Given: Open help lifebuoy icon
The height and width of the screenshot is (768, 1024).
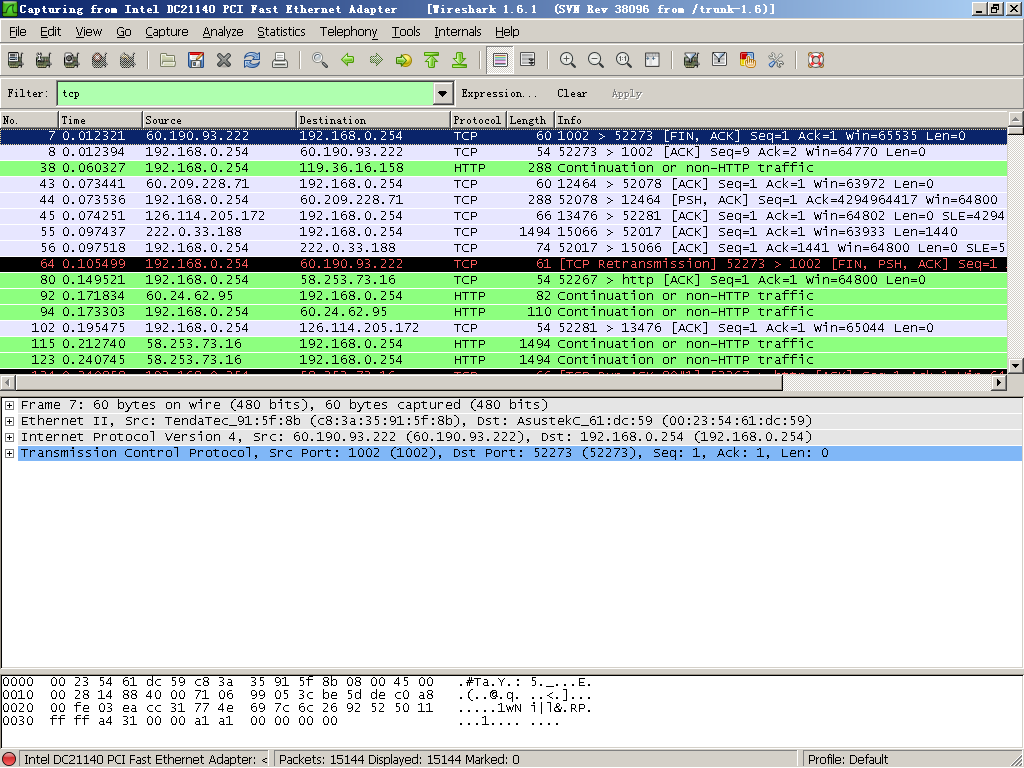Looking at the screenshot, I should [x=816, y=61].
